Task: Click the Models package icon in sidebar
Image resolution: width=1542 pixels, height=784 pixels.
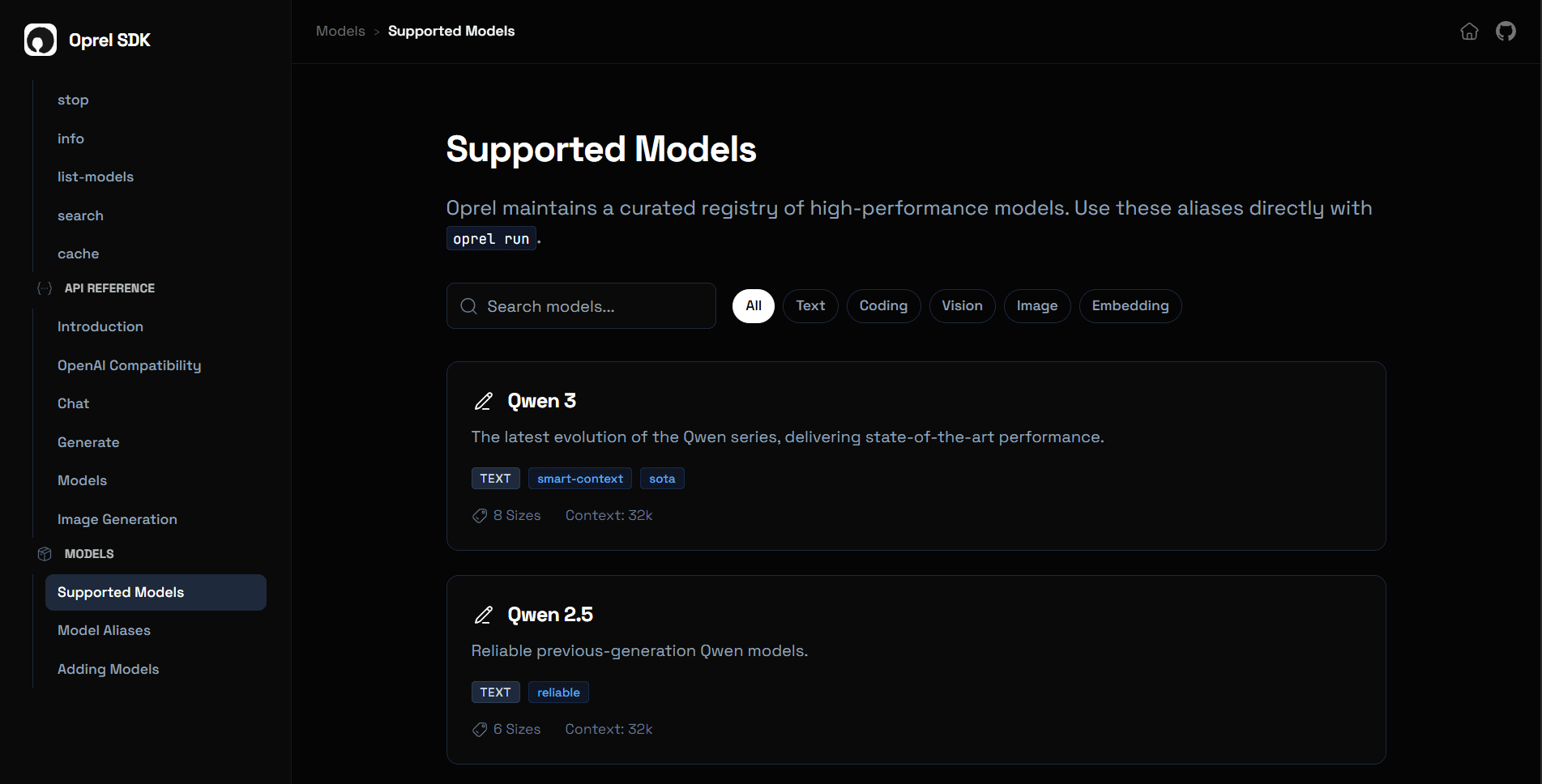Action: pos(45,553)
